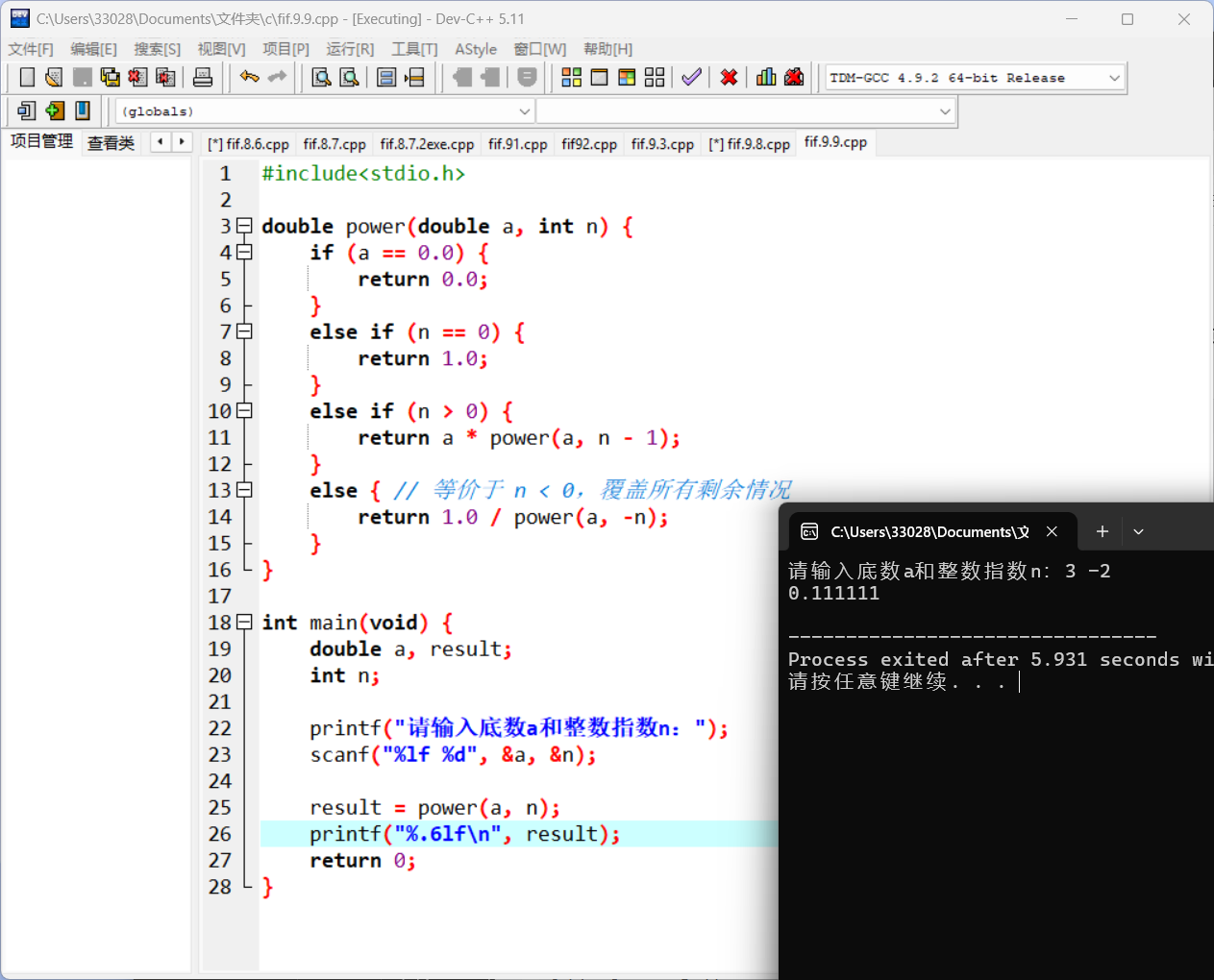The height and width of the screenshot is (980, 1214).
Task: Click the Profile Analysis bar-chart icon
Action: point(766,77)
